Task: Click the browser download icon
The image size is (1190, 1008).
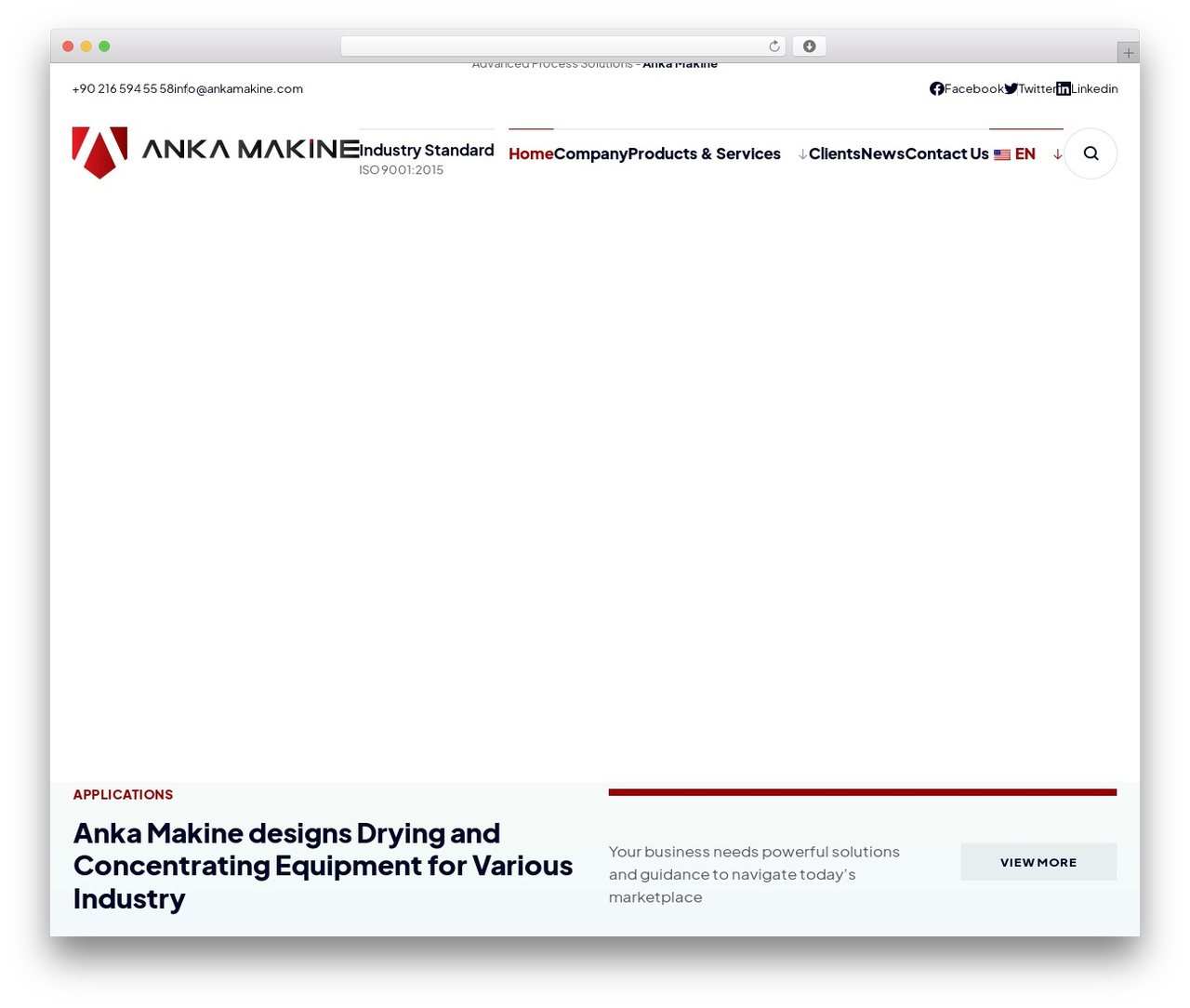Action: (x=809, y=46)
